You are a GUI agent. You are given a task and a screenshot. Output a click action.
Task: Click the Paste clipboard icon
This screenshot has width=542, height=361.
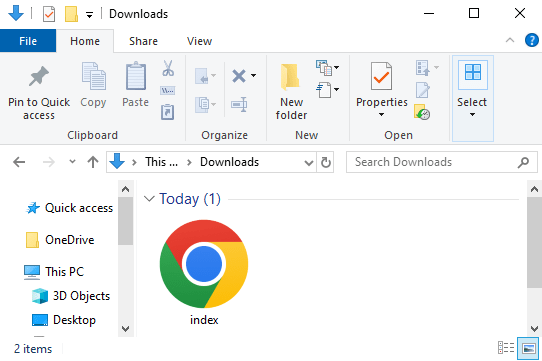[x=136, y=76]
